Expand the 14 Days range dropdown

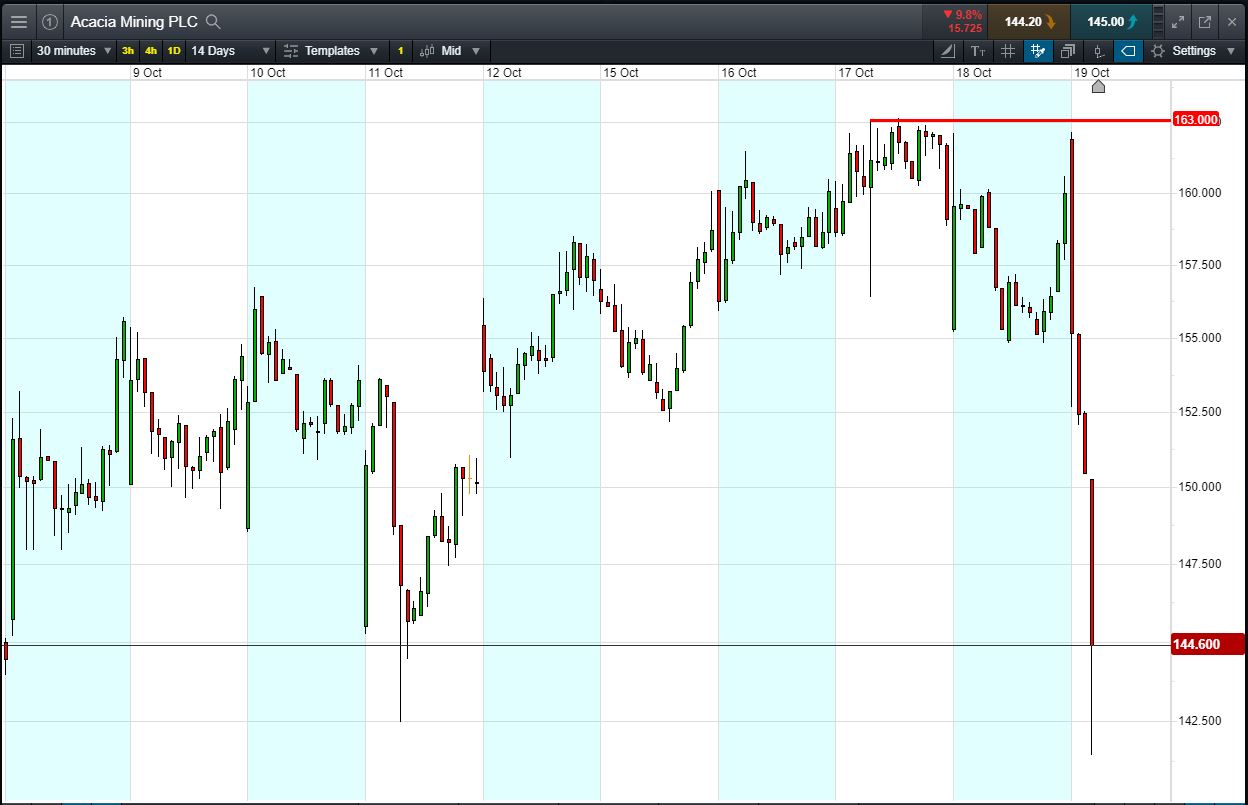click(231, 51)
